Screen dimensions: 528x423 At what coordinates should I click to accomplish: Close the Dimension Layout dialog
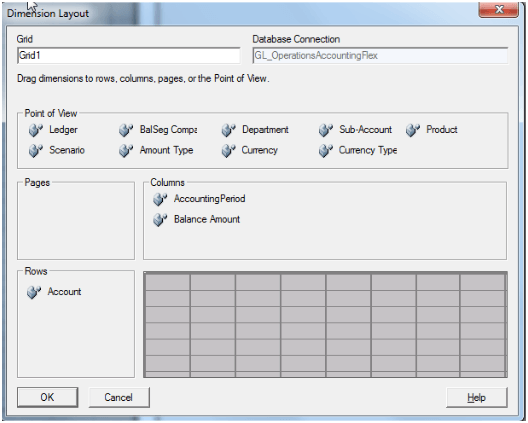tap(498, 9)
